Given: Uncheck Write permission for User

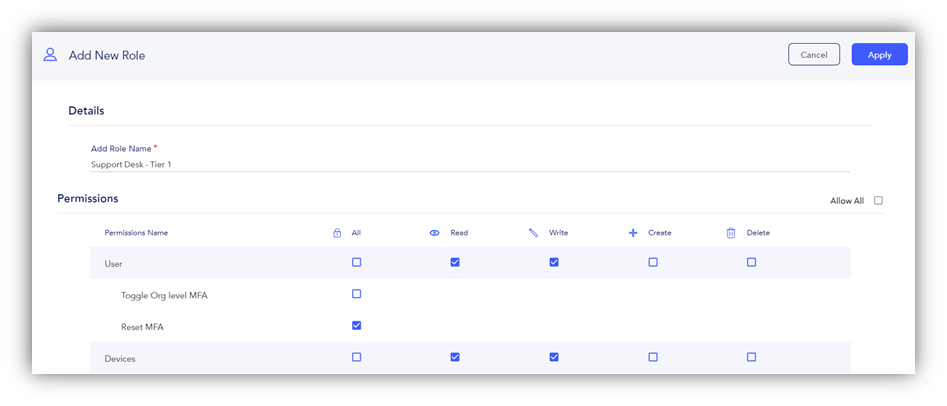Looking at the screenshot, I should [x=554, y=262].
